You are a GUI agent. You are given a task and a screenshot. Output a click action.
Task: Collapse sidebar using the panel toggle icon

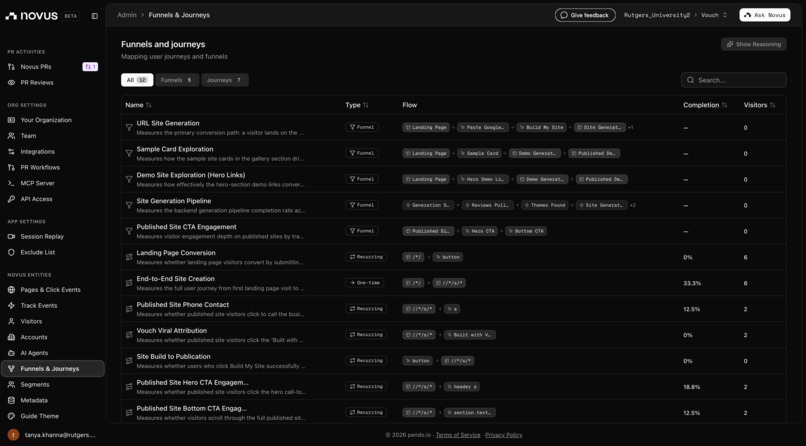[95, 16]
